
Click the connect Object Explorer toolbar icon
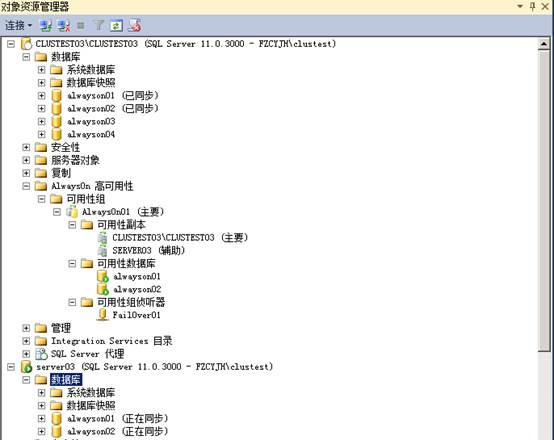46,26
